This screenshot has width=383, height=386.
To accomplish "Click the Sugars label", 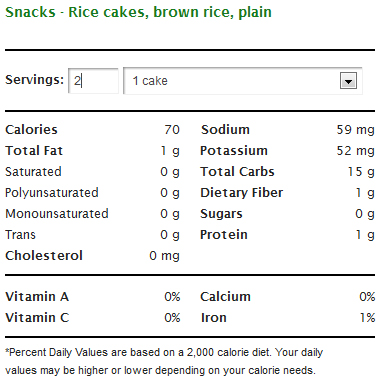I will pyautogui.click(x=221, y=214).
